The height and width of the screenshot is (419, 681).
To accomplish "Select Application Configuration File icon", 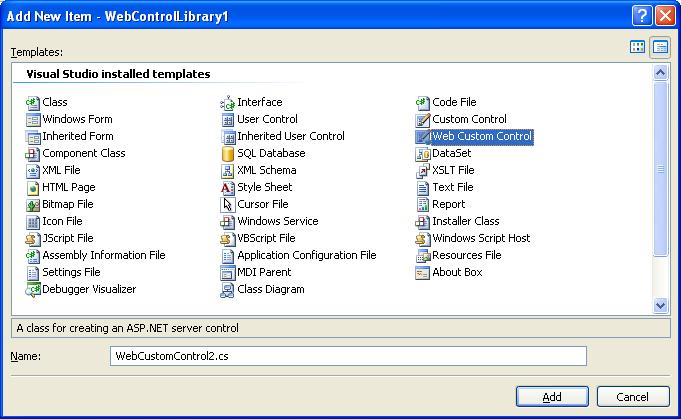I will pos(228,256).
